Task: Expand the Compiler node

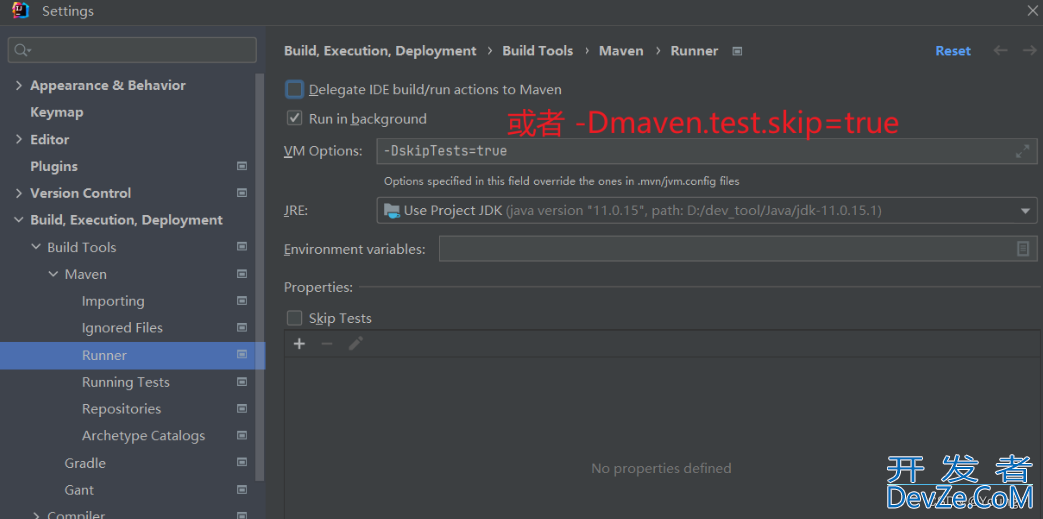Action: (x=35, y=515)
